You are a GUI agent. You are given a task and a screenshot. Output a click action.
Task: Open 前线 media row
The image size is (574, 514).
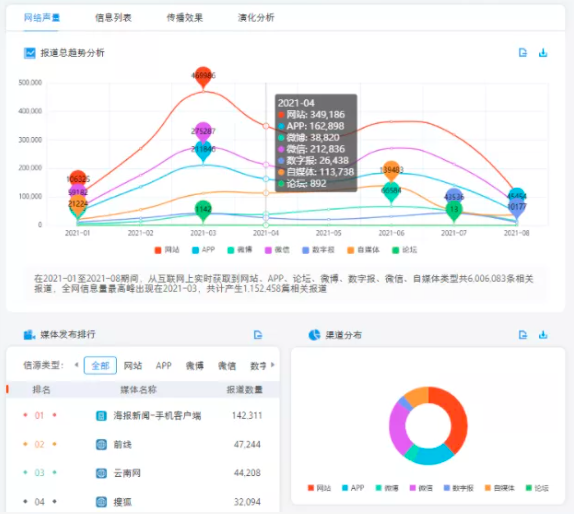[x=143, y=444]
